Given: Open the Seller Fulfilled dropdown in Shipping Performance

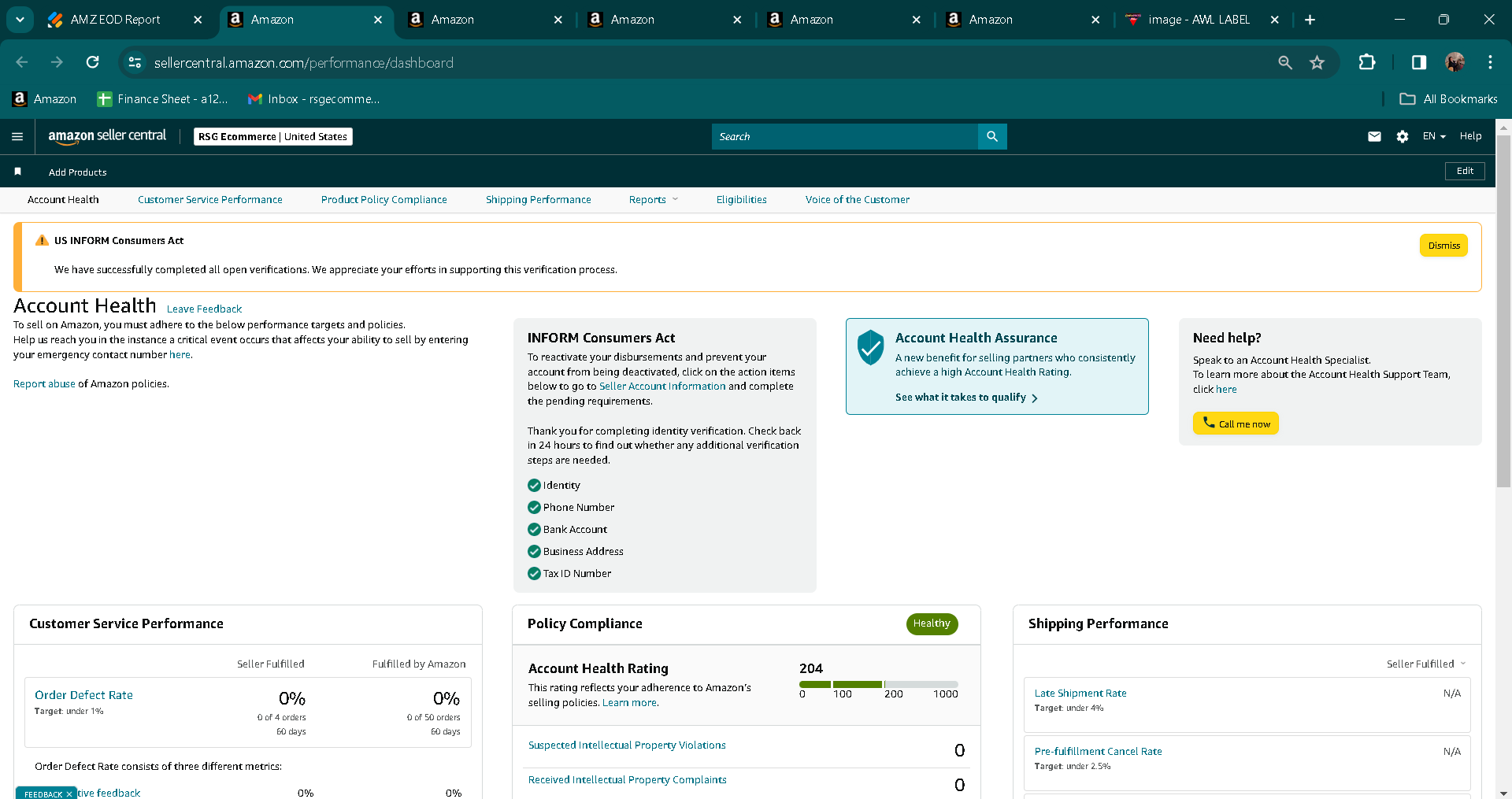Looking at the screenshot, I should (x=1426, y=664).
